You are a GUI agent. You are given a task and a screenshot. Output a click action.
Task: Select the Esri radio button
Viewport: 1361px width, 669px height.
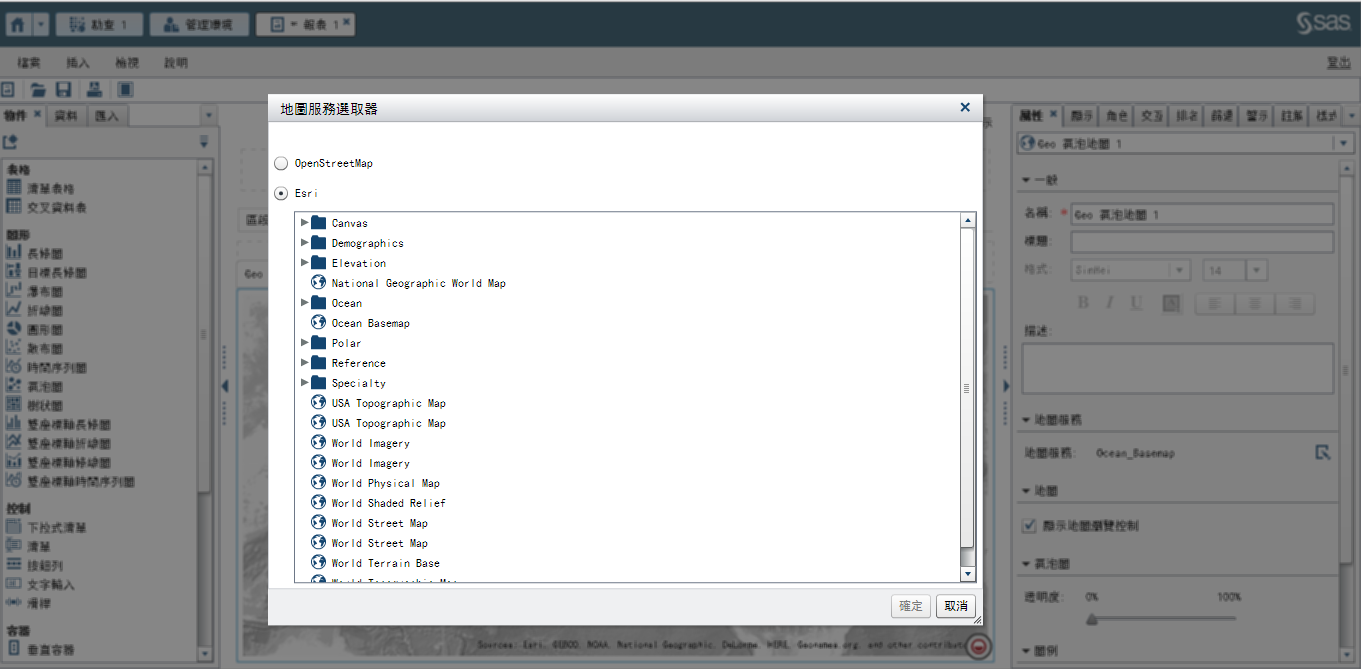coord(281,193)
